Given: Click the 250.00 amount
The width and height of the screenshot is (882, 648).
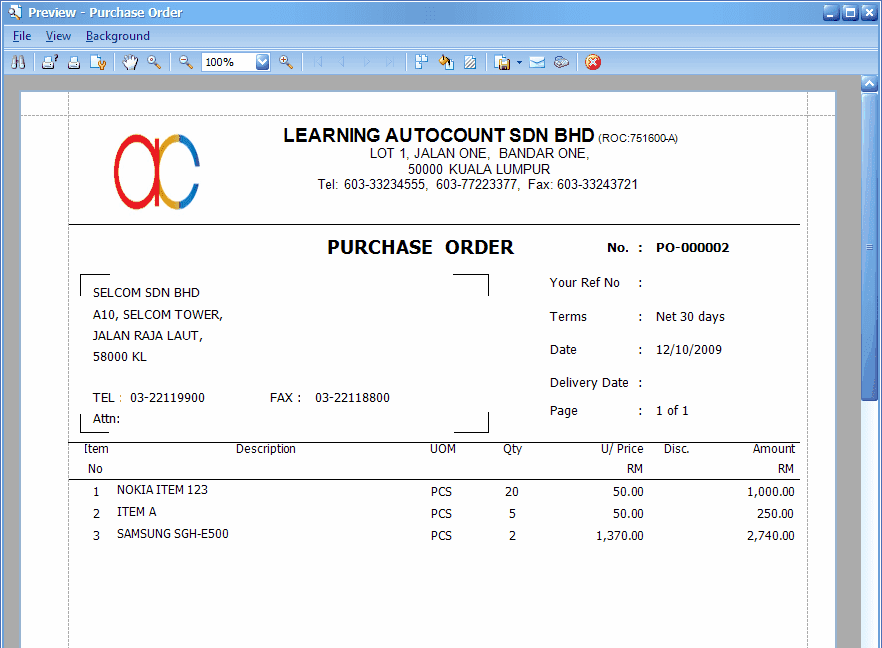Looking at the screenshot, I should pos(775,514).
